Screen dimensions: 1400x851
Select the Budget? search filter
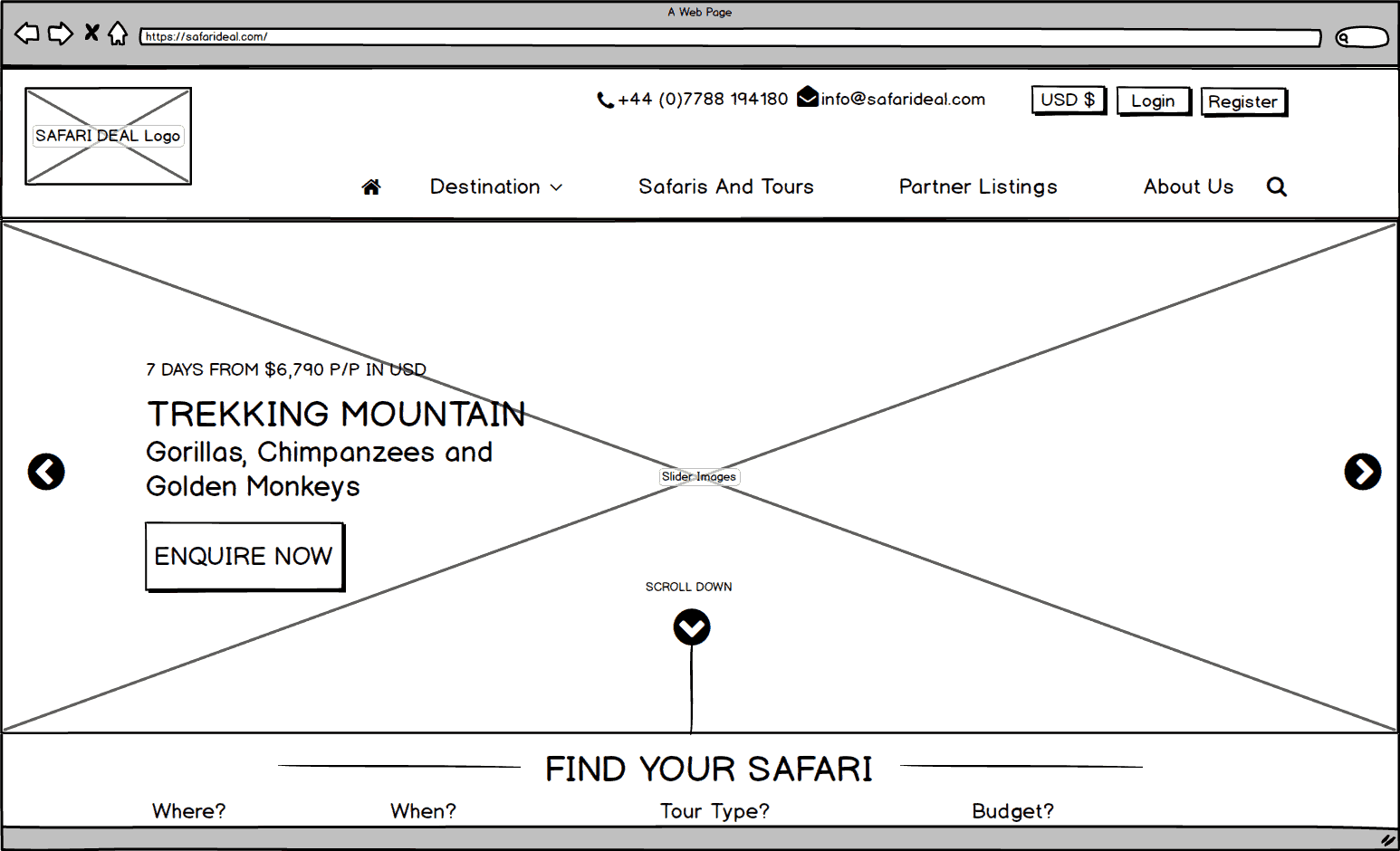click(x=1012, y=811)
